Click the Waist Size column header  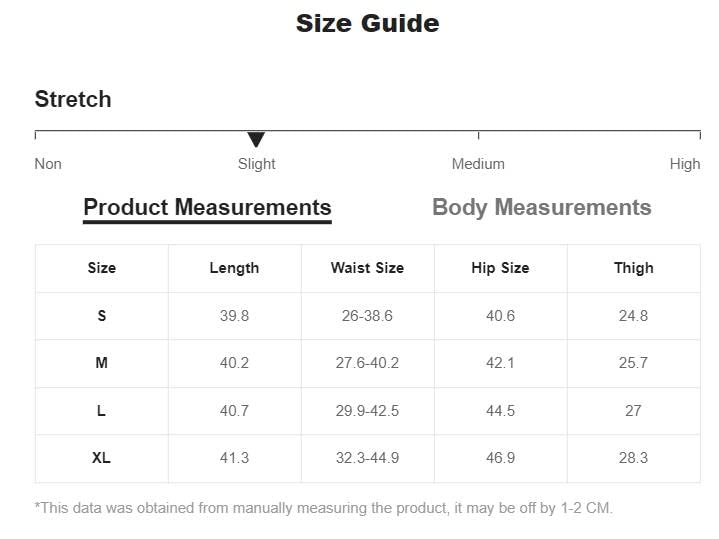click(x=367, y=268)
